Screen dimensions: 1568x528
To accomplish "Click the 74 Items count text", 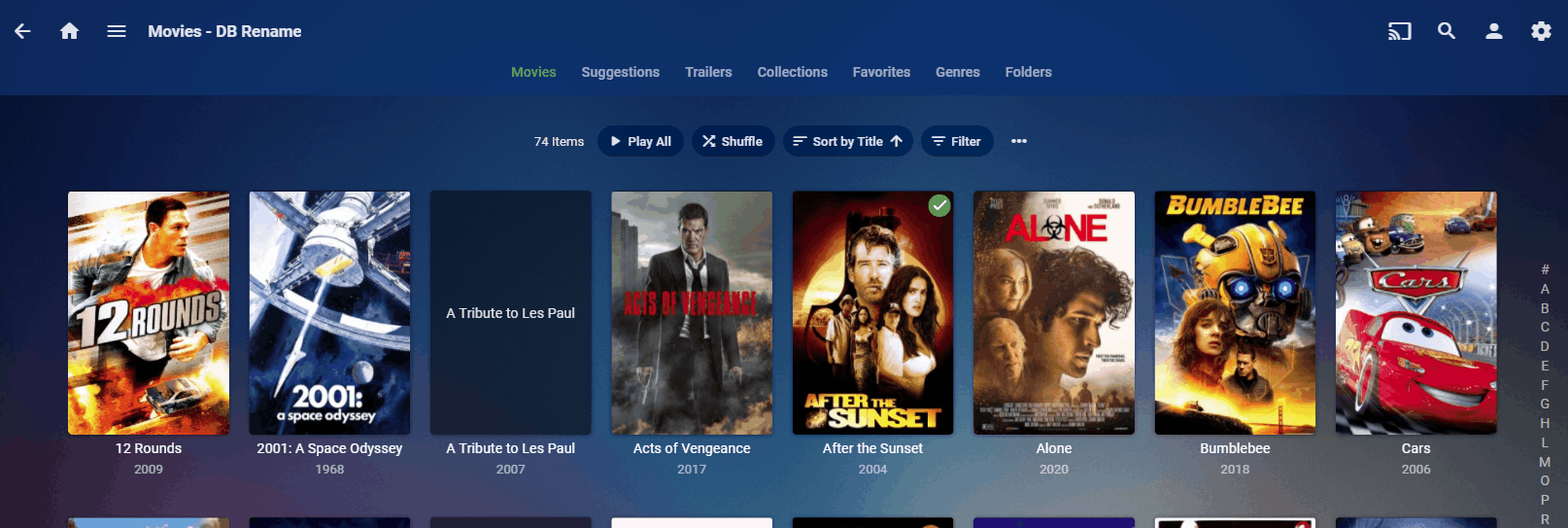I will 559,141.
